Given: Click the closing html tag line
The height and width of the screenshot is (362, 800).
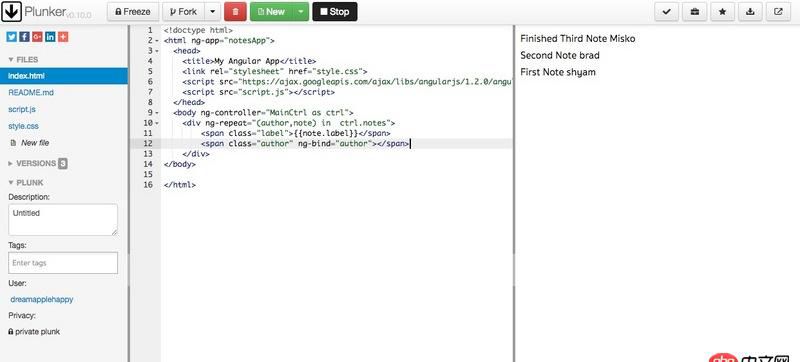Looking at the screenshot, I should coord(180,185).
